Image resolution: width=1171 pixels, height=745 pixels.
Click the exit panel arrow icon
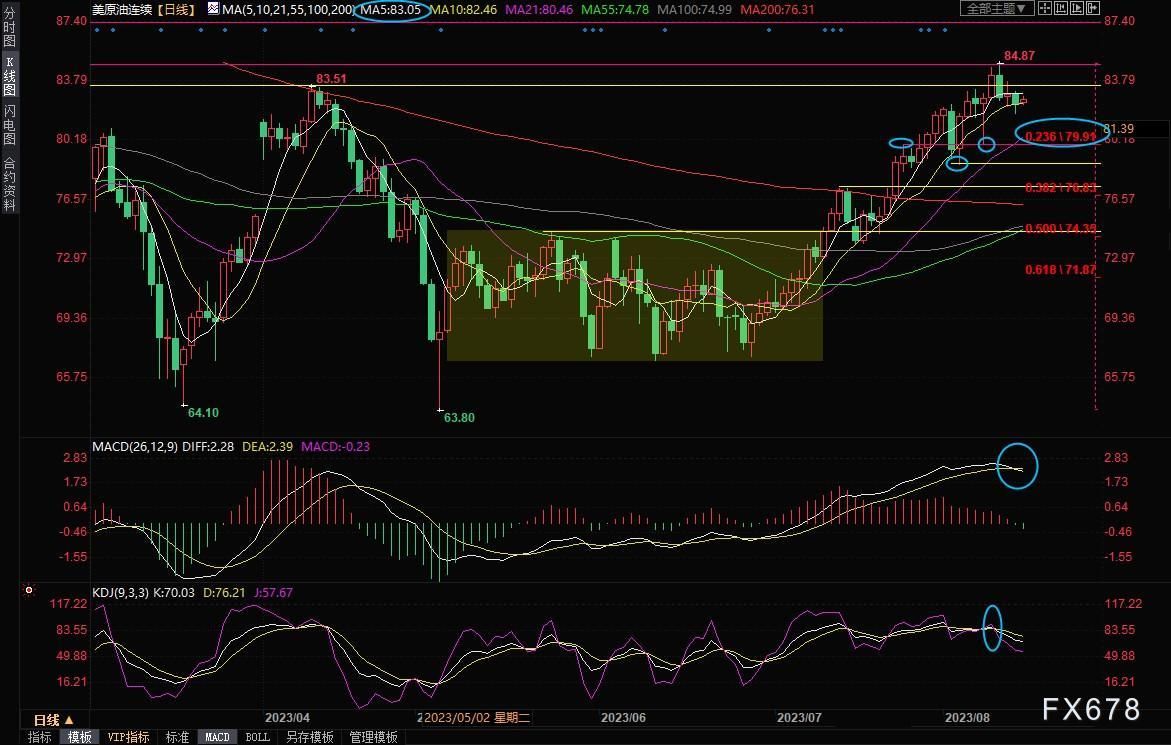(1093, 8)
